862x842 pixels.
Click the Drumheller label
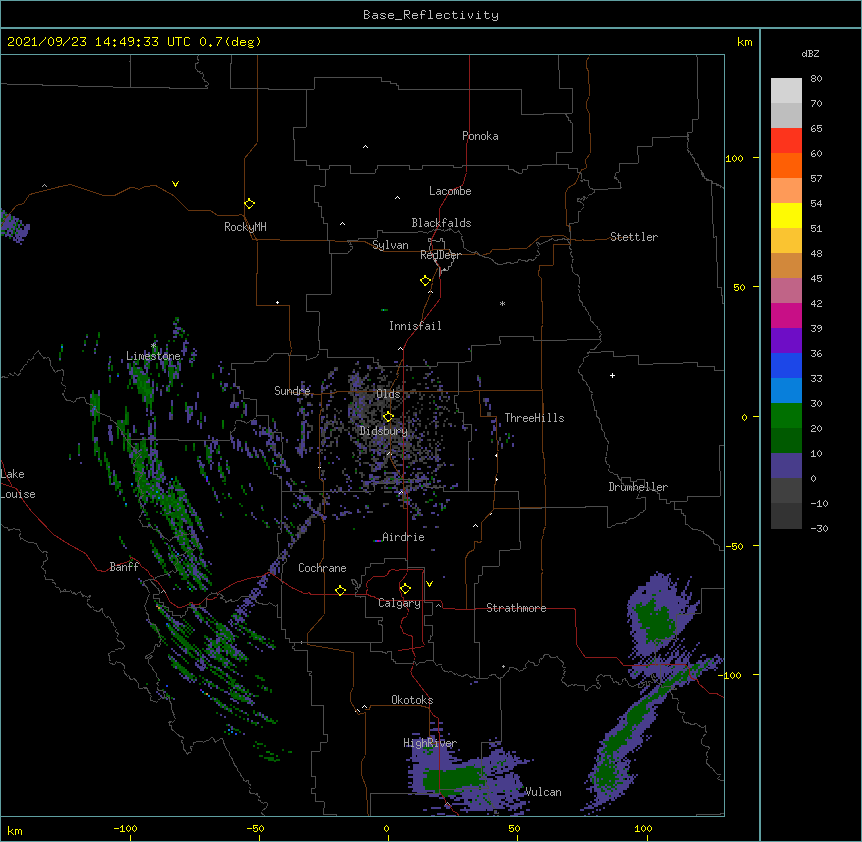(x=638, y=487)
